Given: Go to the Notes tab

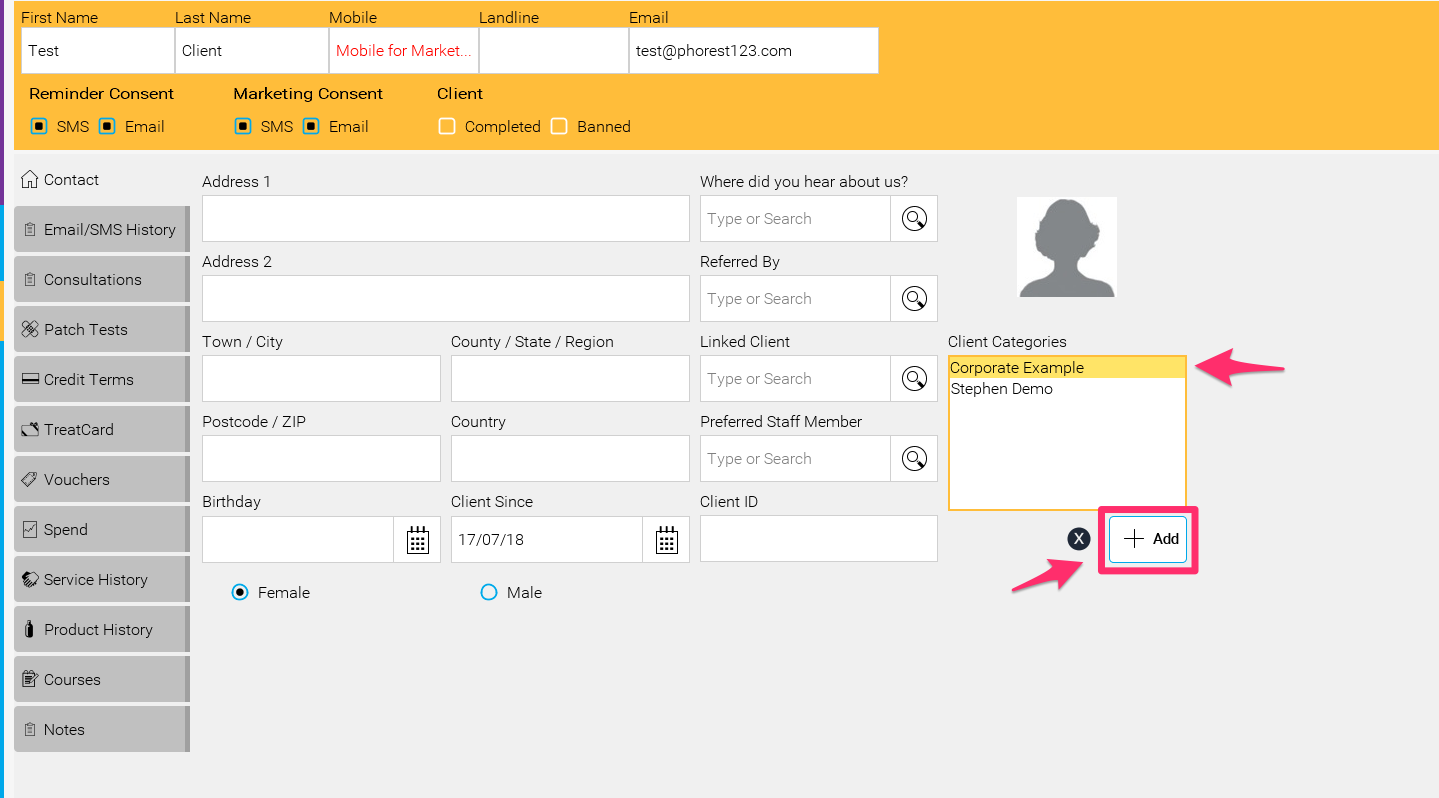Looking at the screenshot, I should 102,730.
